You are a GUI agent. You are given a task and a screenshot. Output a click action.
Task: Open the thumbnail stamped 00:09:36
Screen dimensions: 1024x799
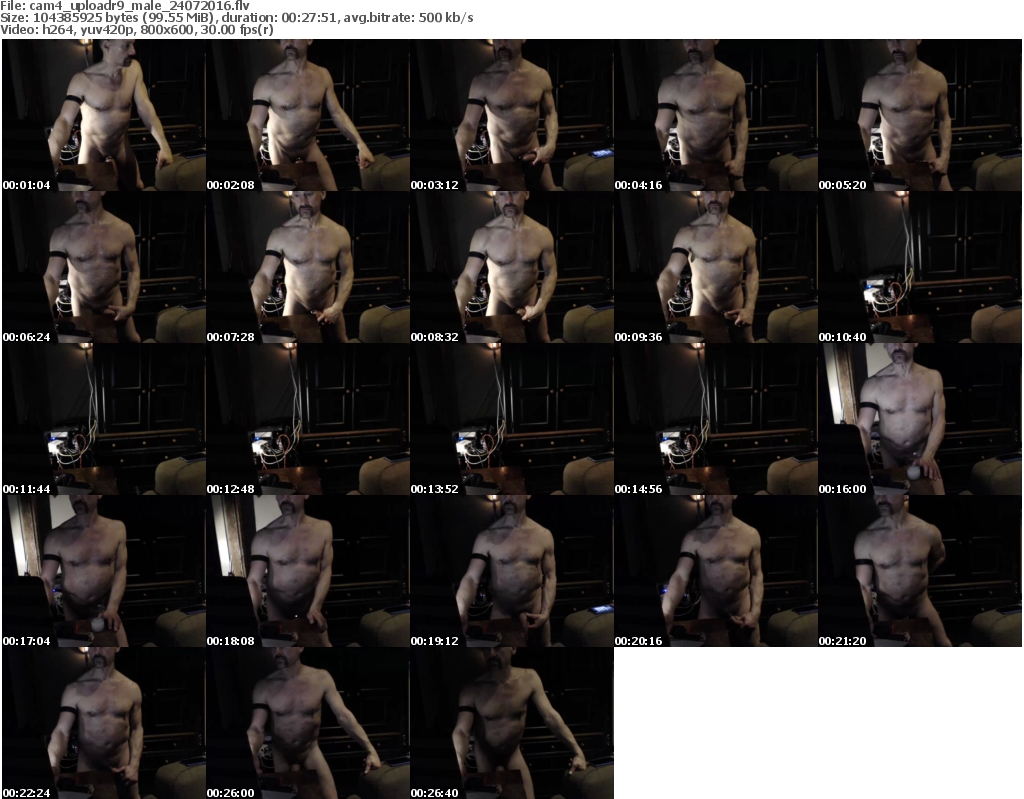coord(716,267)
